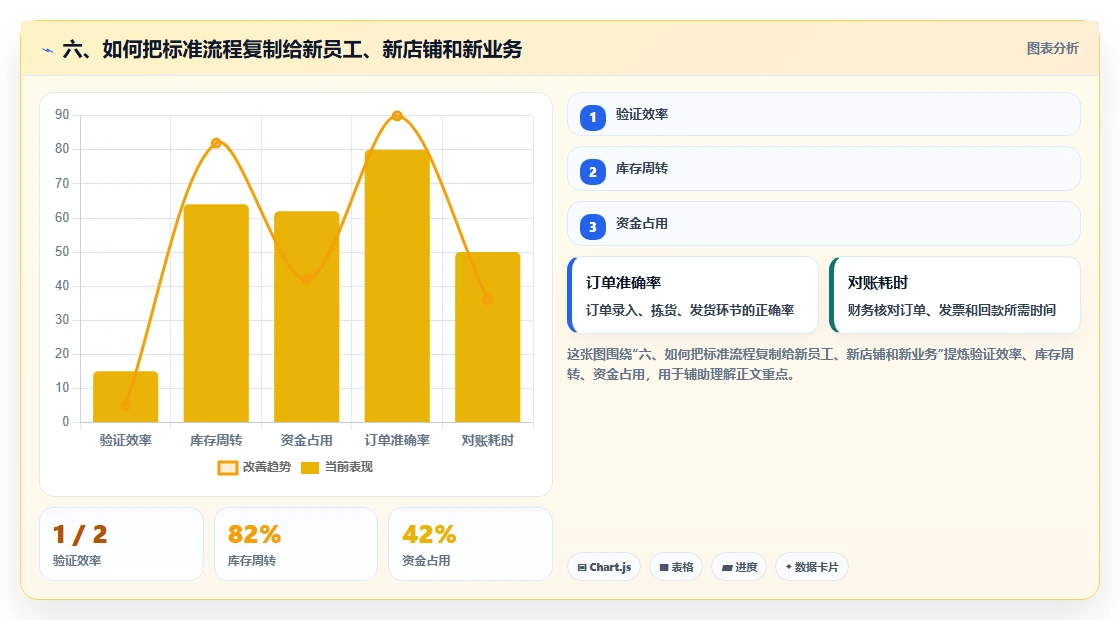Click the 验证效率 x-axis label
1120x620 pixels.
[126, 440]
